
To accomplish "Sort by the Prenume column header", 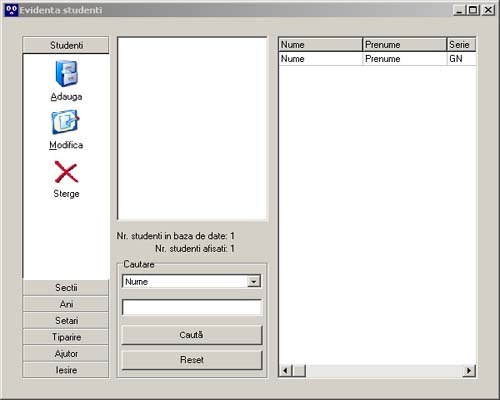I will (404, 45).
